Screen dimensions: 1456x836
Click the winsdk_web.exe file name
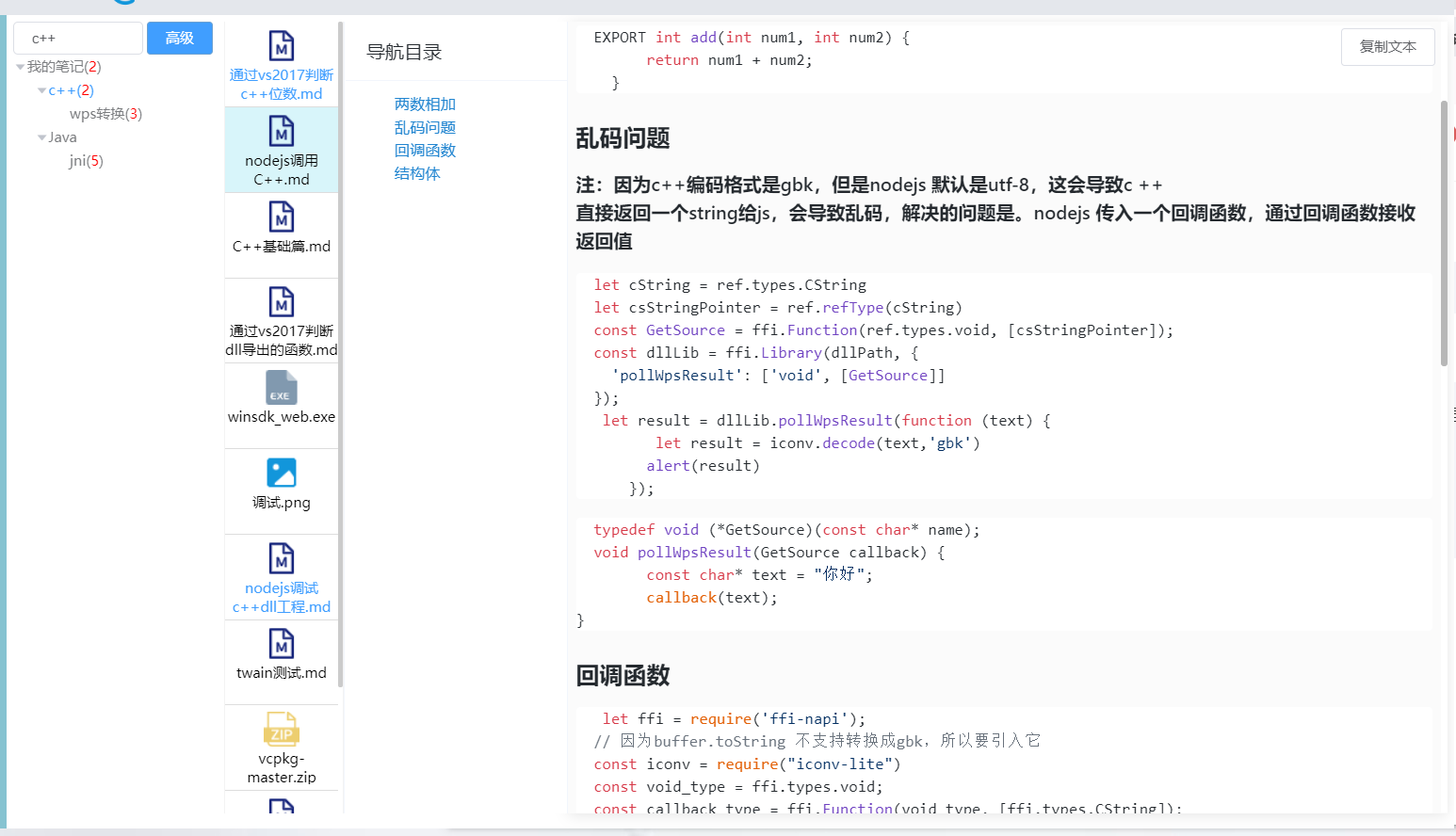pos(282,416)
